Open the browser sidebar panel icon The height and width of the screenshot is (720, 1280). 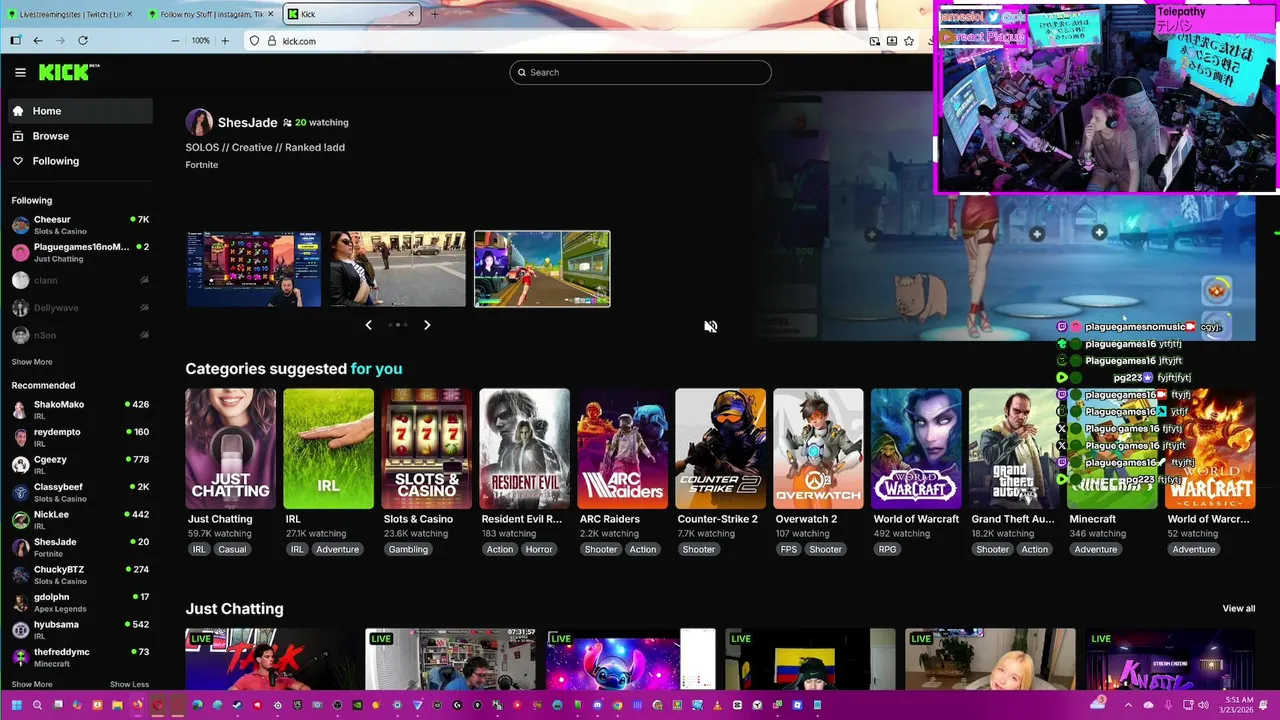pos(15,41)
